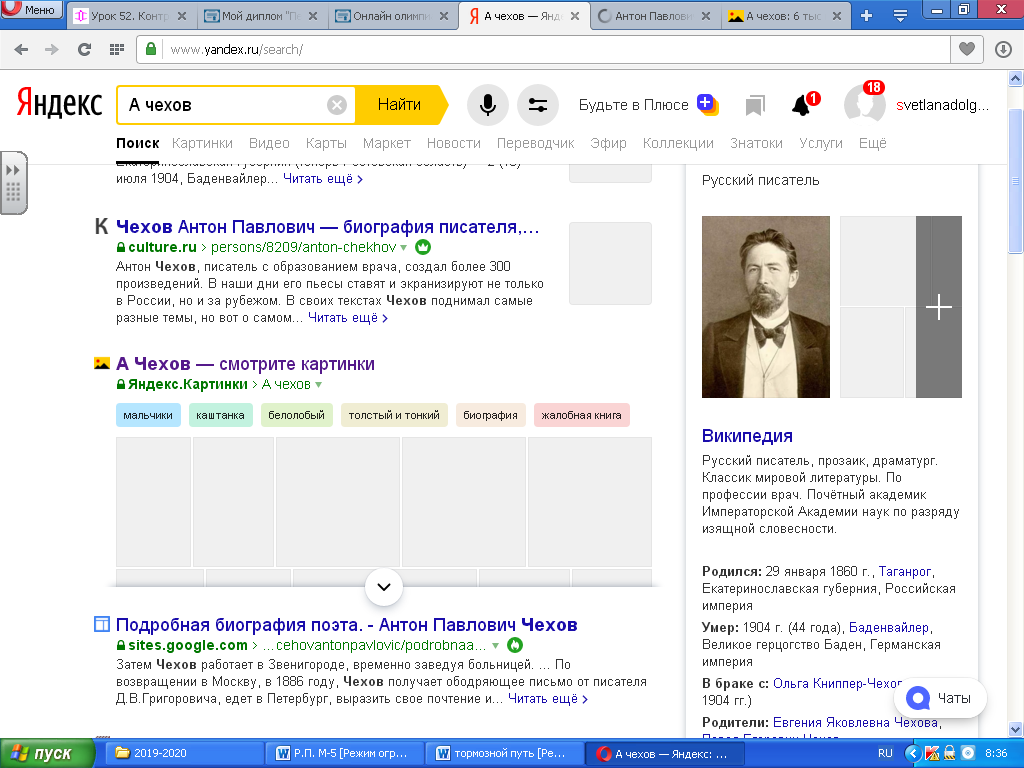Open the Speed Dial grid icon
1024x768 pixels.
[117, 50]
